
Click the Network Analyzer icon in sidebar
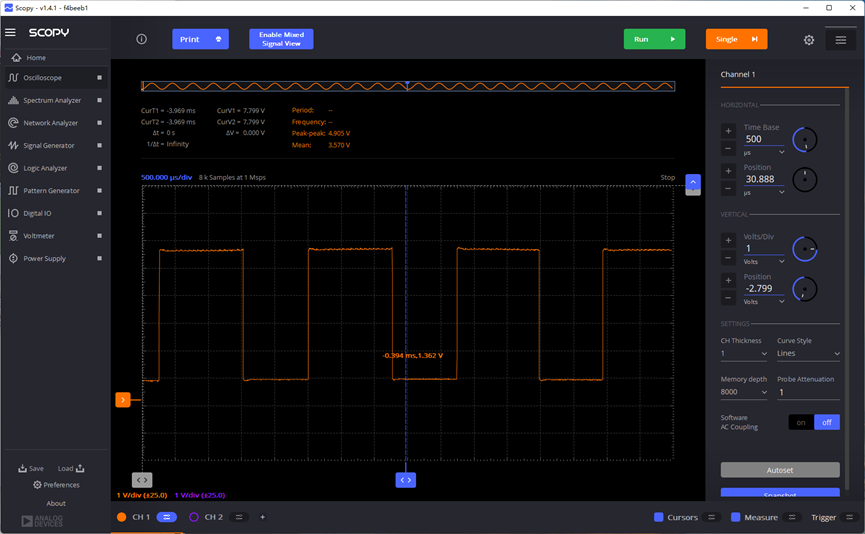click(13, 123)
